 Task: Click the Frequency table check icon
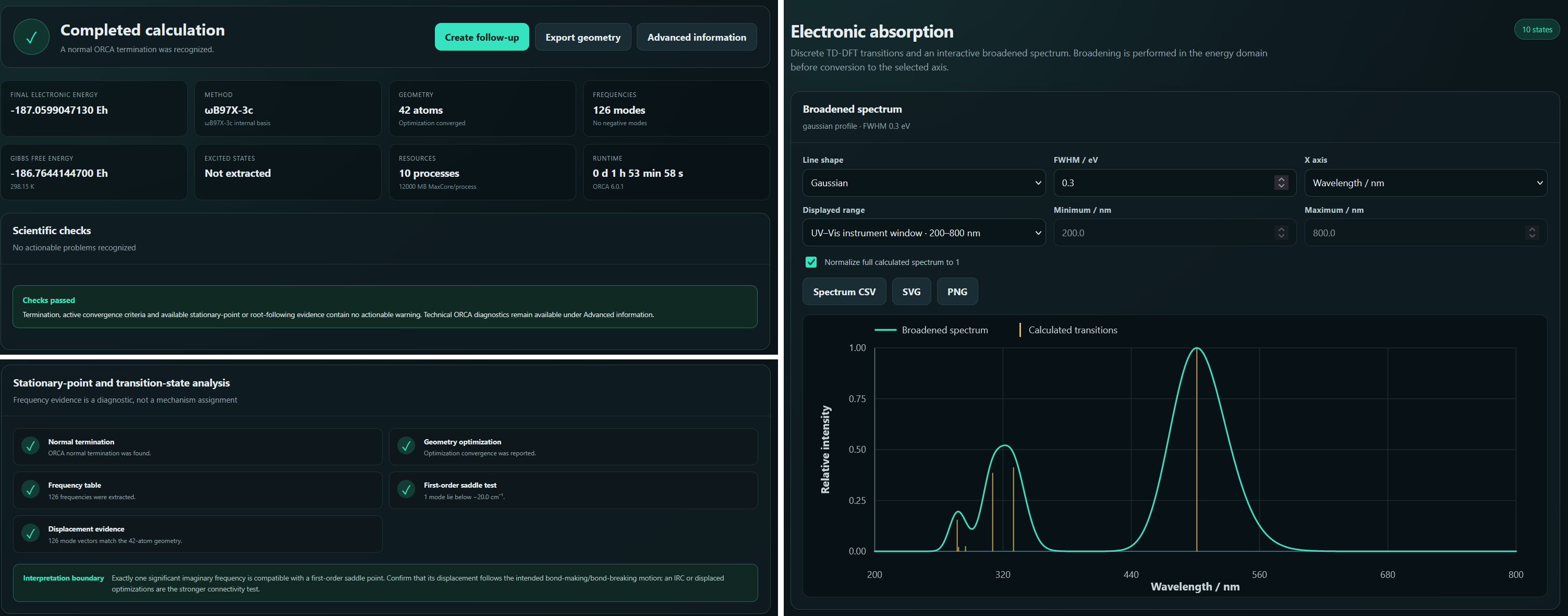pos(30,489)
